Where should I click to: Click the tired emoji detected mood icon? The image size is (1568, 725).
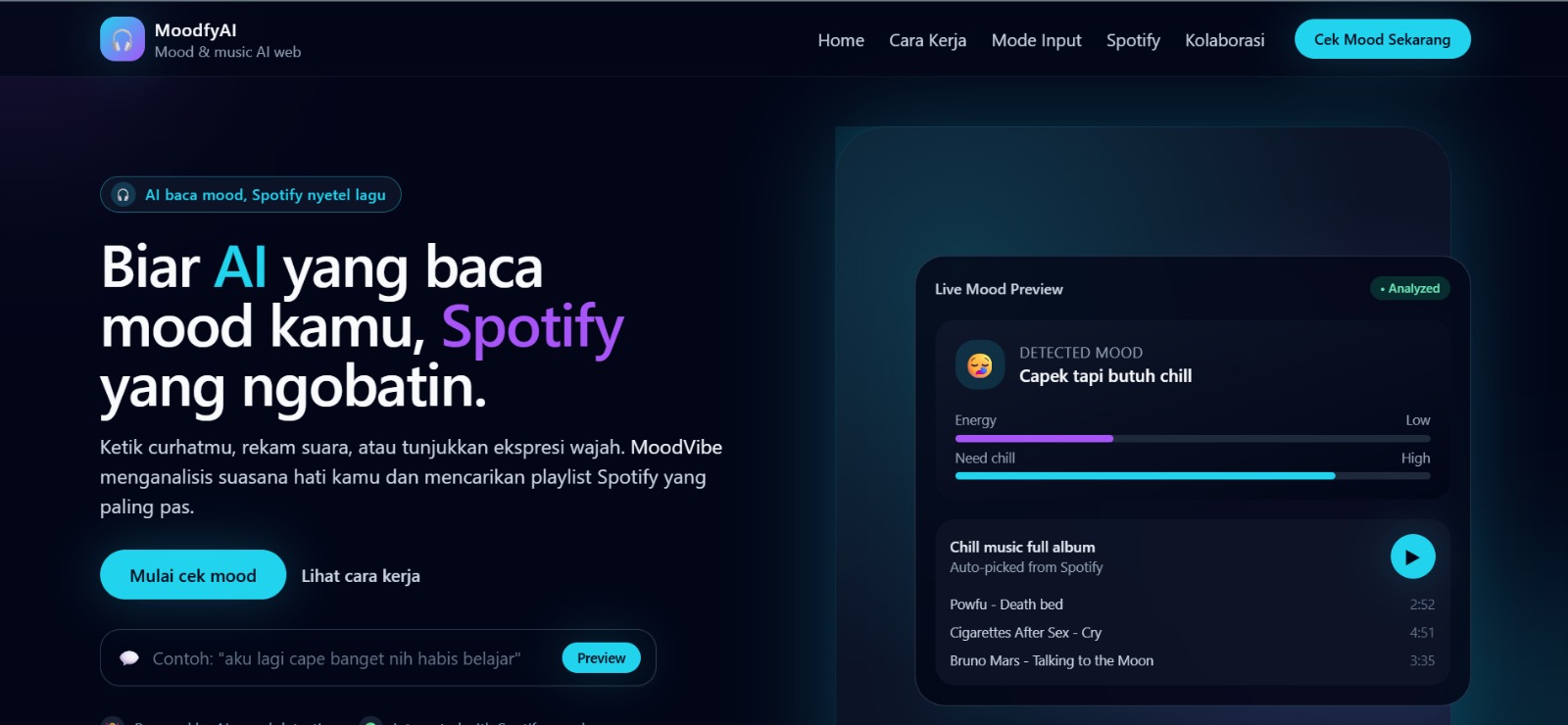pyautogui.click(x=979, y=365)
